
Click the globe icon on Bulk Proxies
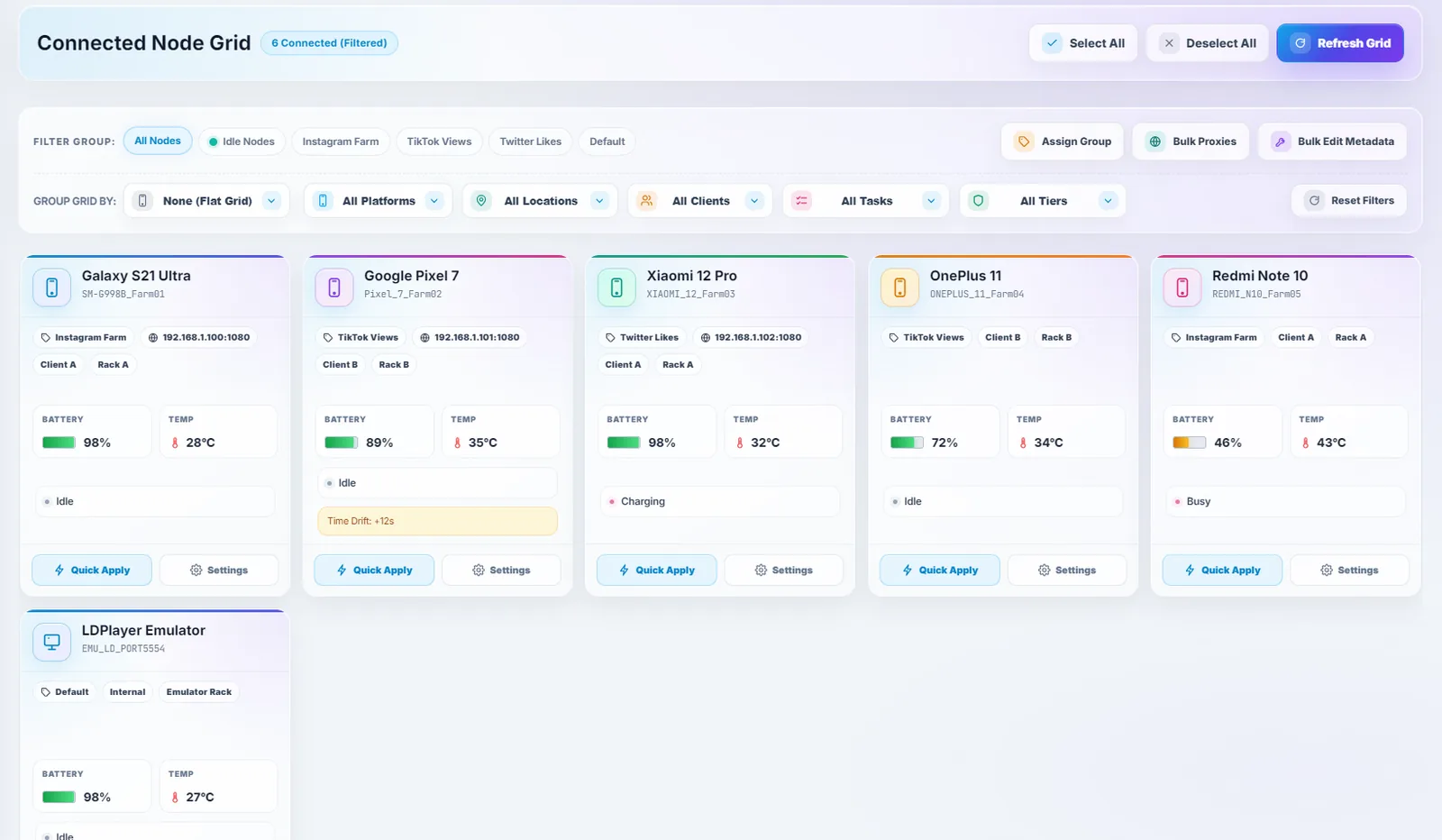click(x=1155, y=142)
